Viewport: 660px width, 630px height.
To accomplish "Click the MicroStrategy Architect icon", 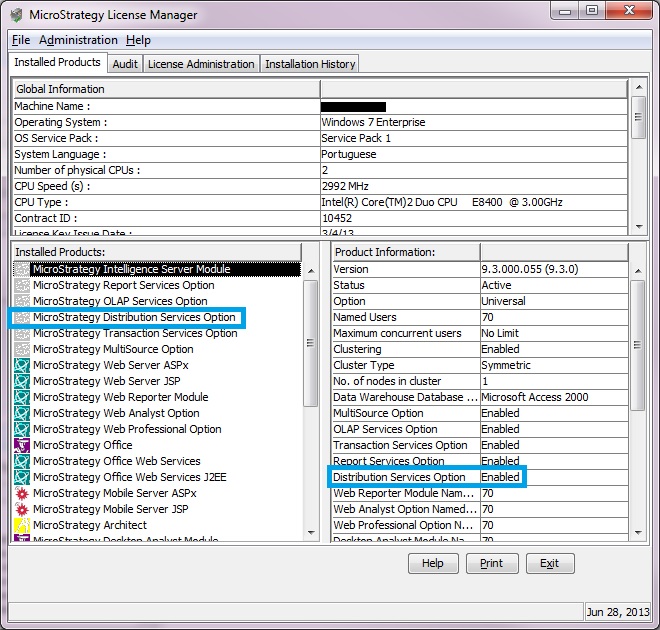I will click(x=22, y=525).
